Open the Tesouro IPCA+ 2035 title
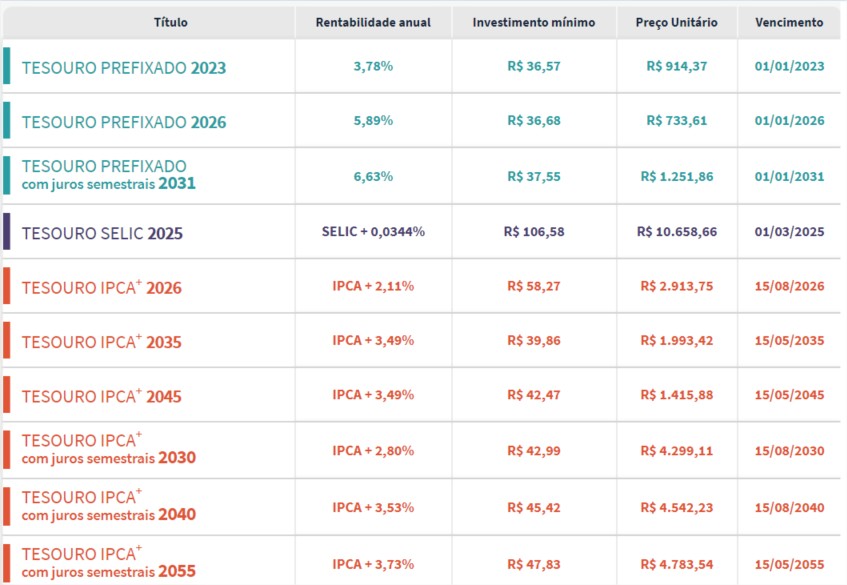 tap(102, 341)
